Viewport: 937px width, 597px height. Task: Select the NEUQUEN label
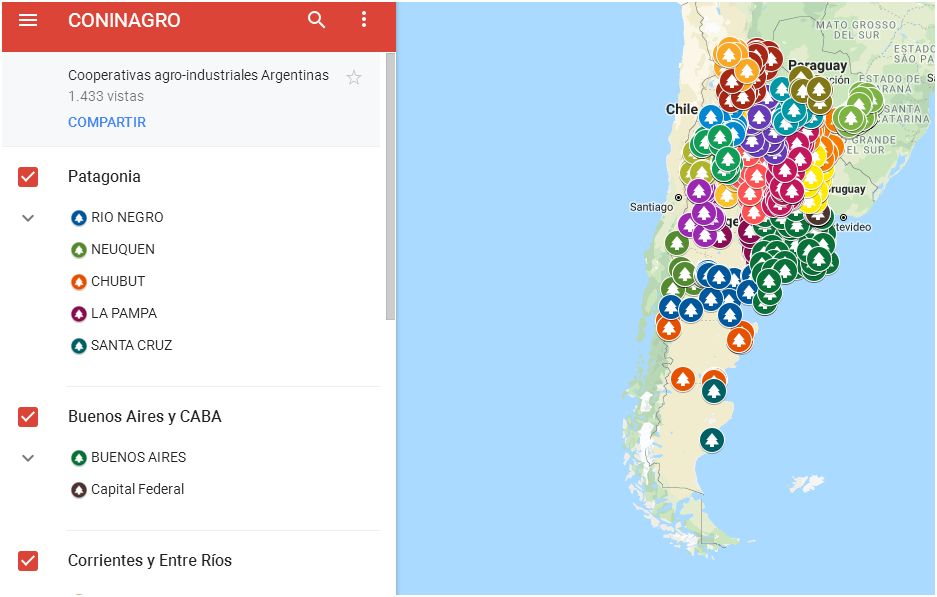click(x=123, y=249)
